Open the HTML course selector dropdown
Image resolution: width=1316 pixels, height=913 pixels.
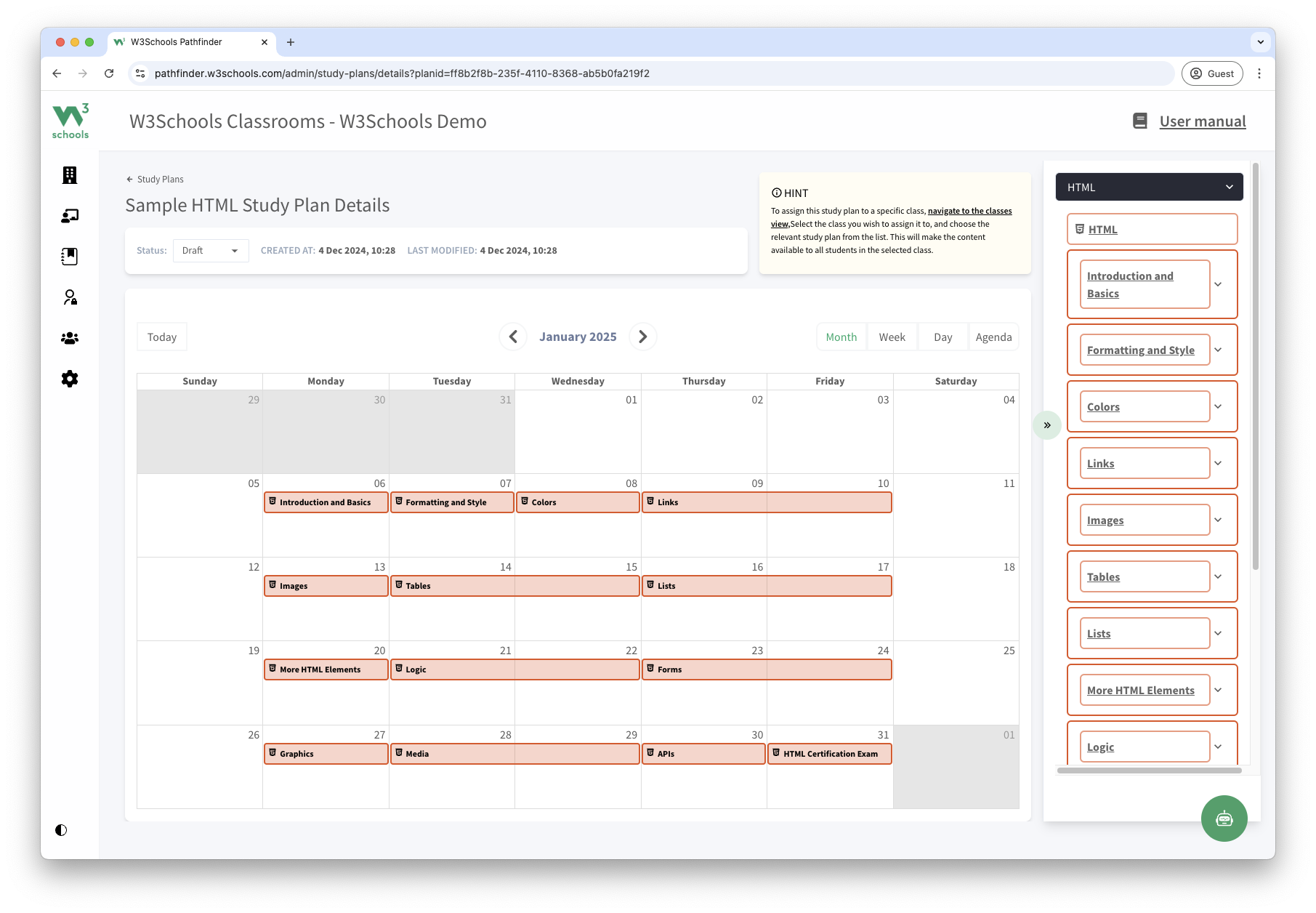coord(1149,188)
